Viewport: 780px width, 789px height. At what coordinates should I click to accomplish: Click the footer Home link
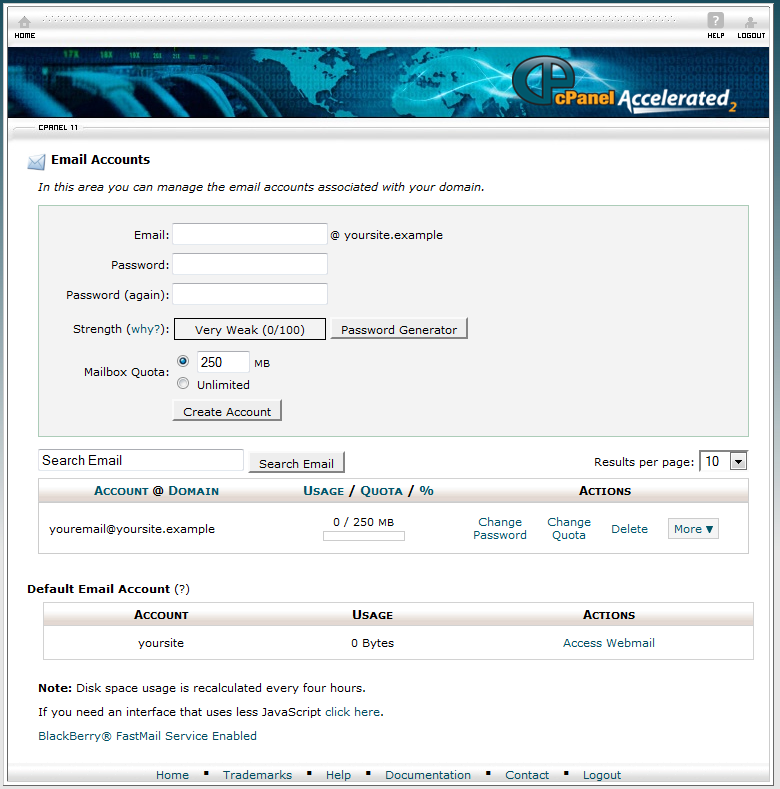[x=172, y=775]
